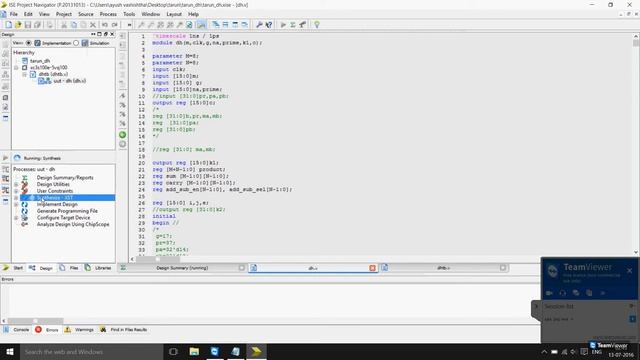640x360 pixels.
Task: Switch to the Files panel tab
Action: (69, 268)
